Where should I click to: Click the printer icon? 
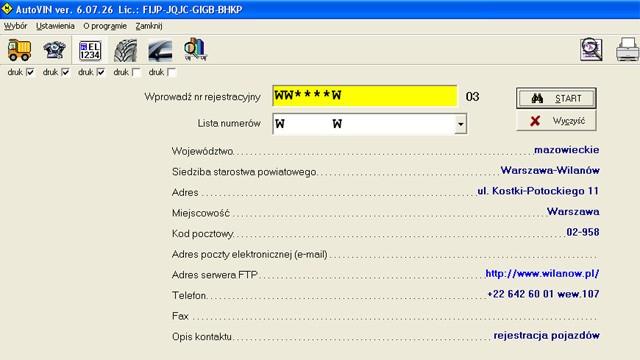coord(628,50)
